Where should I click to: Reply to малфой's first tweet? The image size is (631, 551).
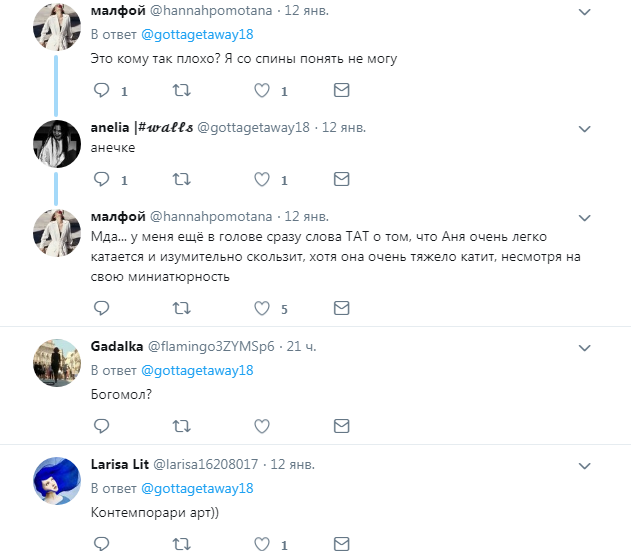(x=101, y=90)
